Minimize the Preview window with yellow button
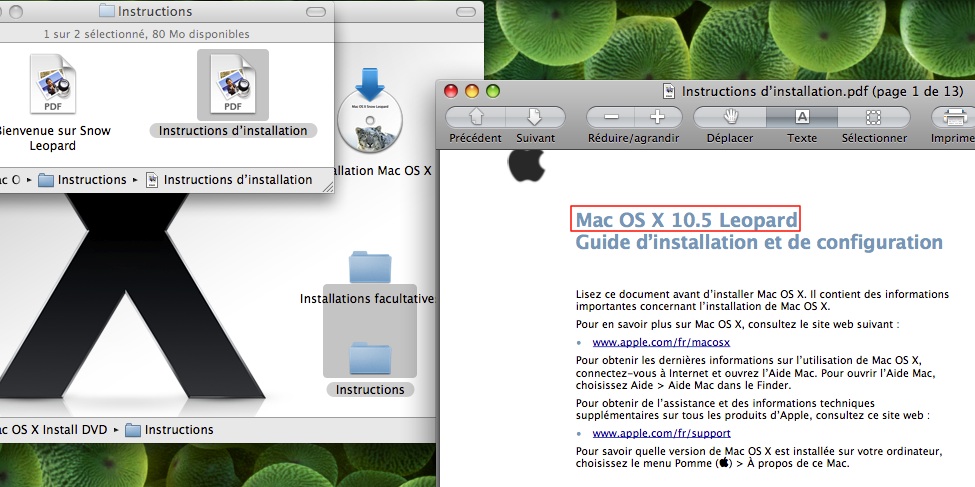The image size is (975, 487). coord(472,91)
